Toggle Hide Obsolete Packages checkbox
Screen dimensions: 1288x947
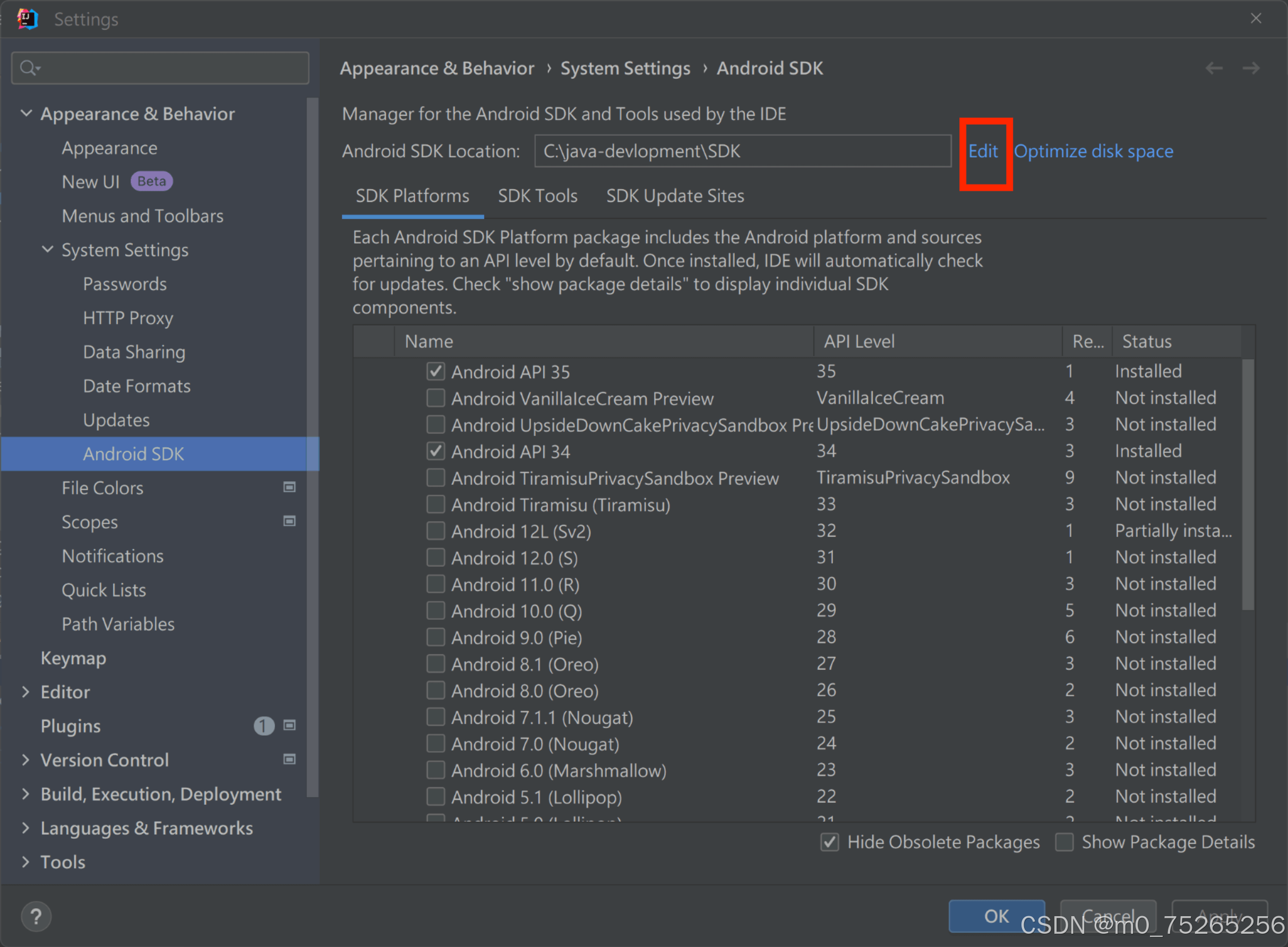point(830,842)
